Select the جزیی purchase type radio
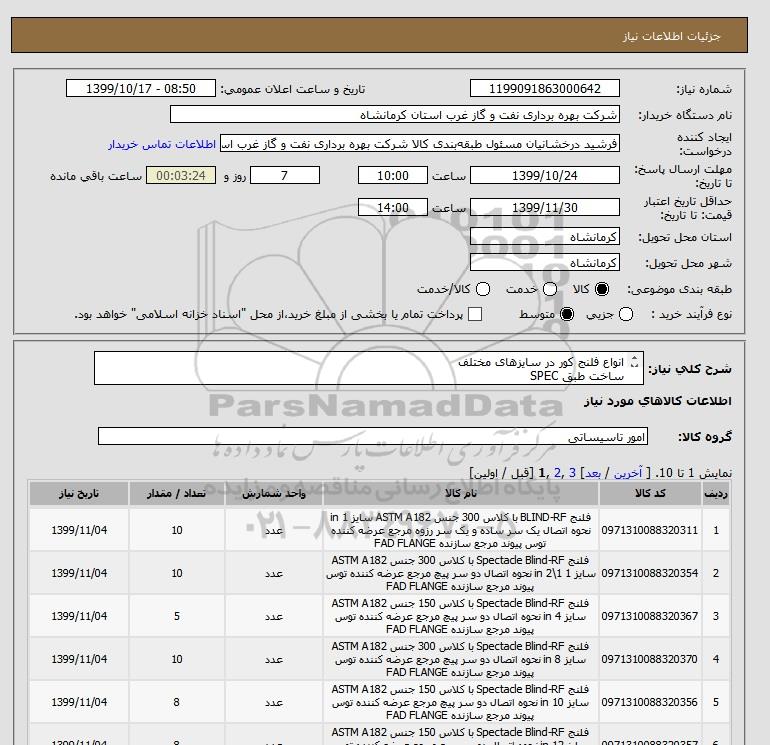The height and width of the screenshot is (745, 770). pyautogui.click(x=626, y=314)
